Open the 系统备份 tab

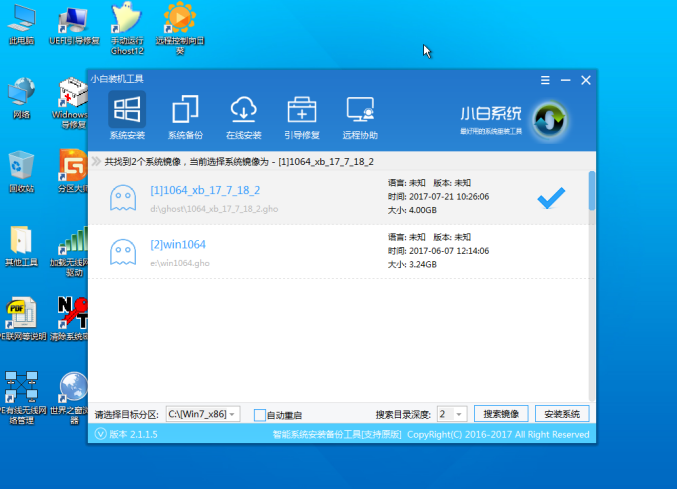pyautogui.click(x=185, y=117)
